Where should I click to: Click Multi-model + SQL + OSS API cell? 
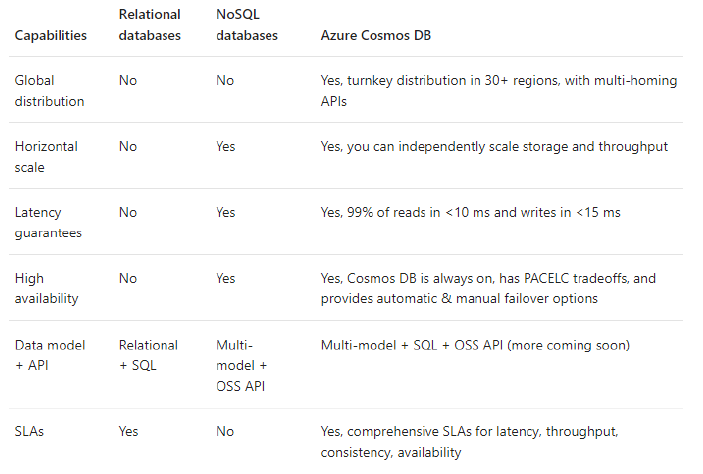coord(475,345)
